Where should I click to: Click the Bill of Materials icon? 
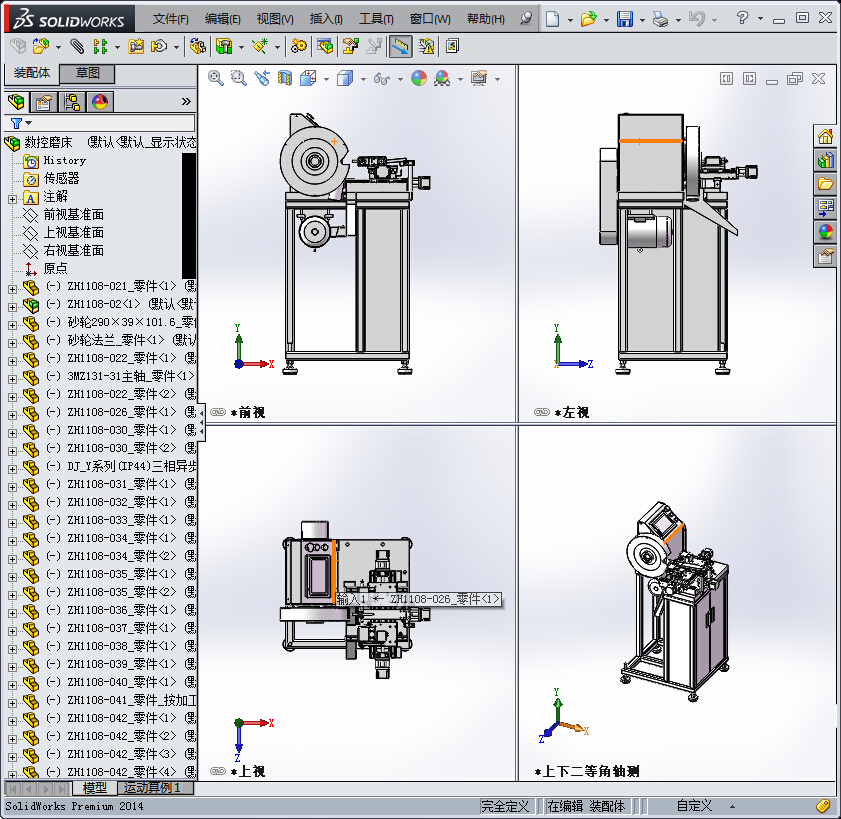[x=324, y=47]
